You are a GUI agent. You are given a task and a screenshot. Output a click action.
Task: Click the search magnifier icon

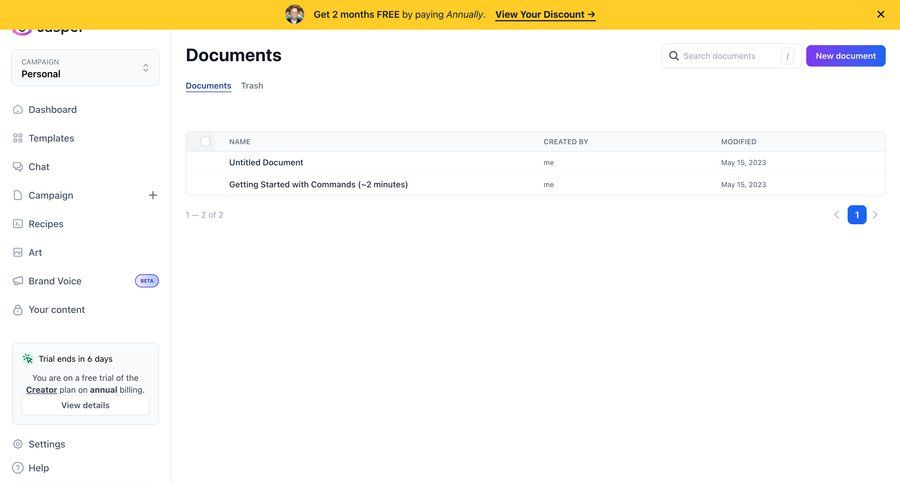pyautogui.click(x=674, y=56)
